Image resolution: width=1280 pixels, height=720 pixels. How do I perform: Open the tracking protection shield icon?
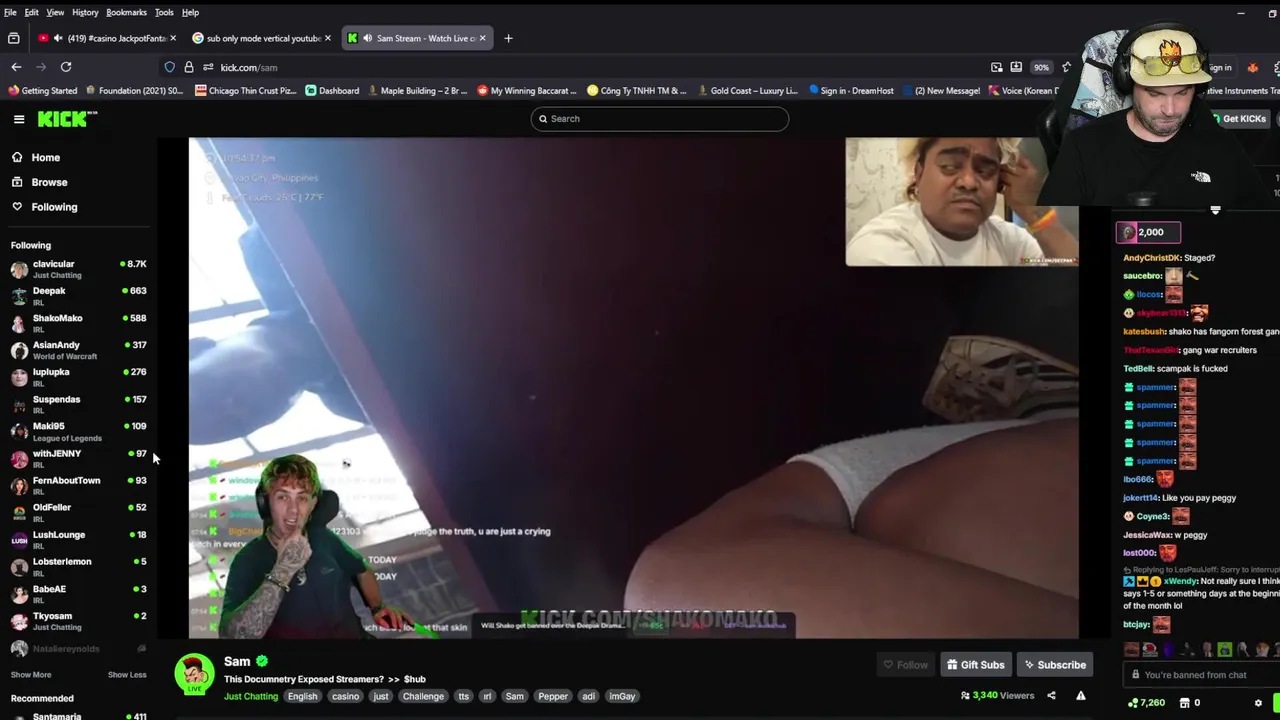point(170,67)
